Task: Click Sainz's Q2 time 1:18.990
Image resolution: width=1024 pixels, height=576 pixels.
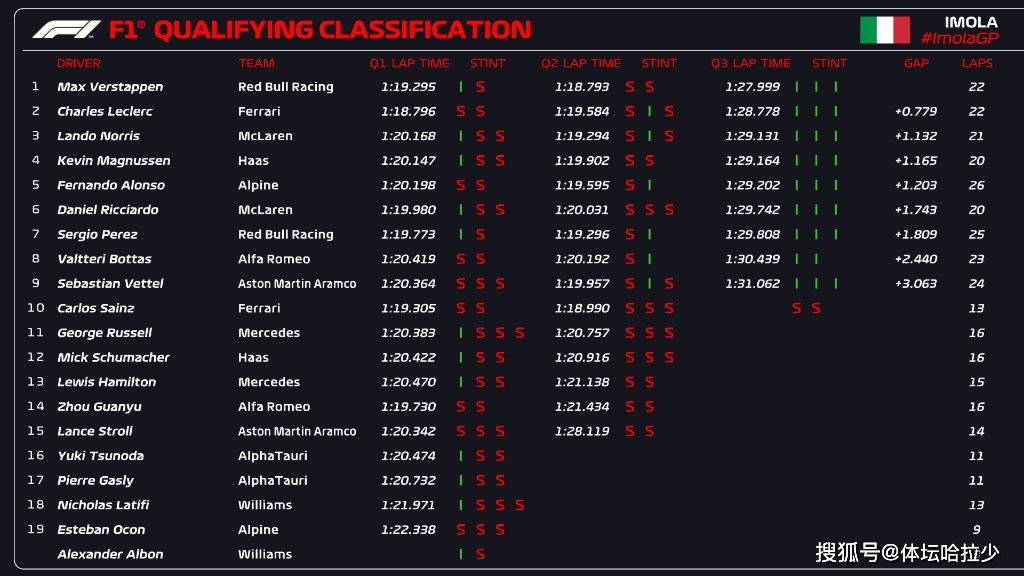Action: coord(582,308)
